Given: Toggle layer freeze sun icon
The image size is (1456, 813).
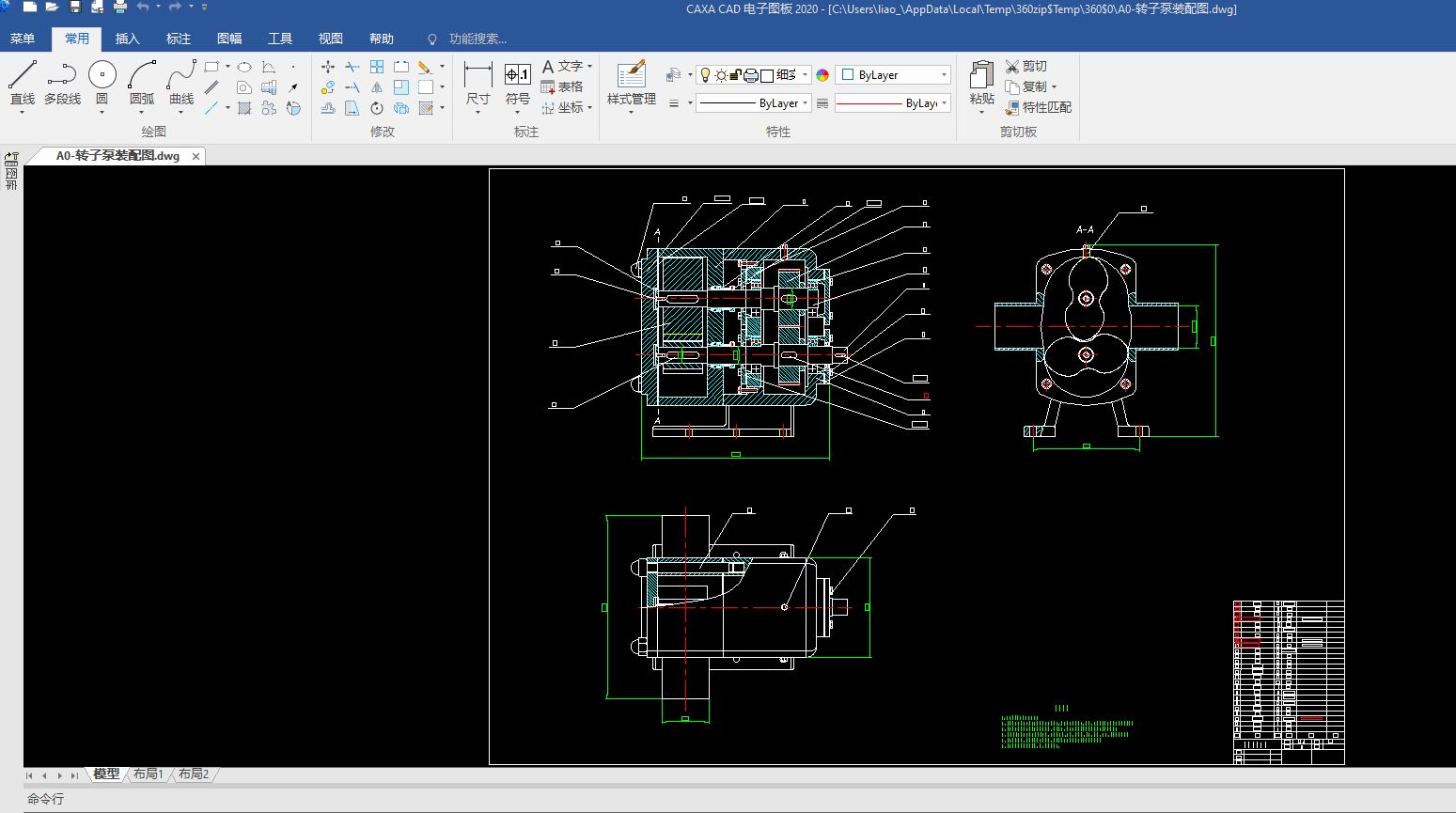Looking at the screenshot, I should (720, 75).
